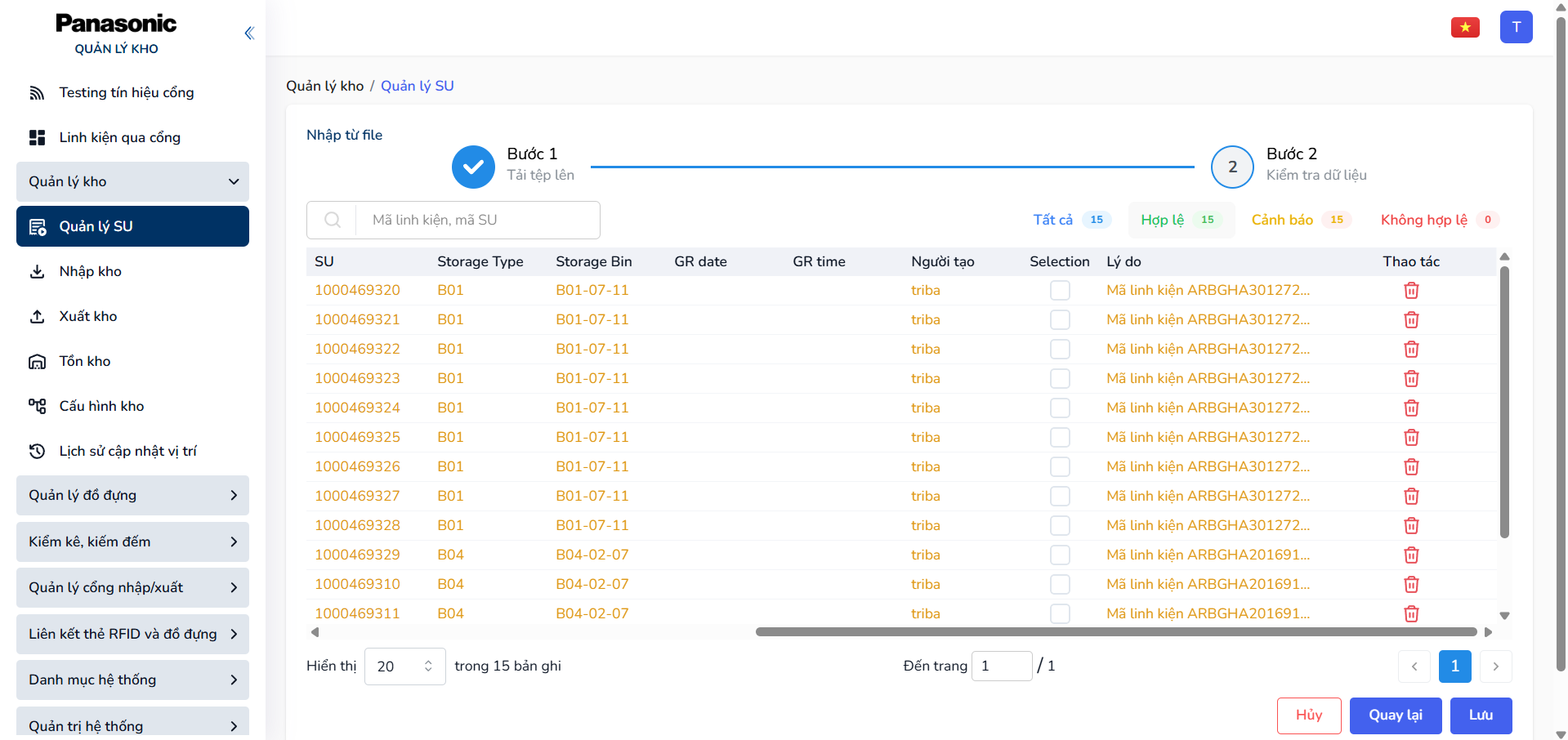1568x740 pixels.
Task: Remove SU 1000469329 using trash icon
Action: point(1411,555)
